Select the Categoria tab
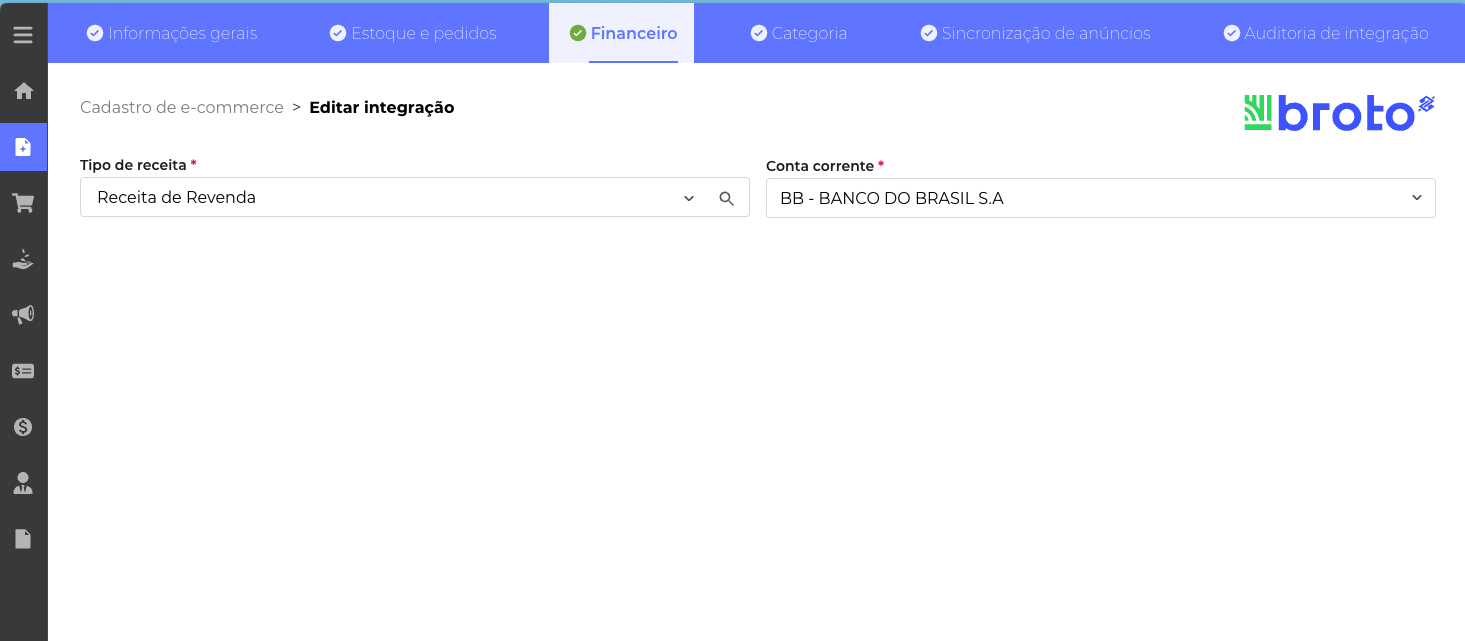This screenshot has width=1465, height=641. click(799, 33)
